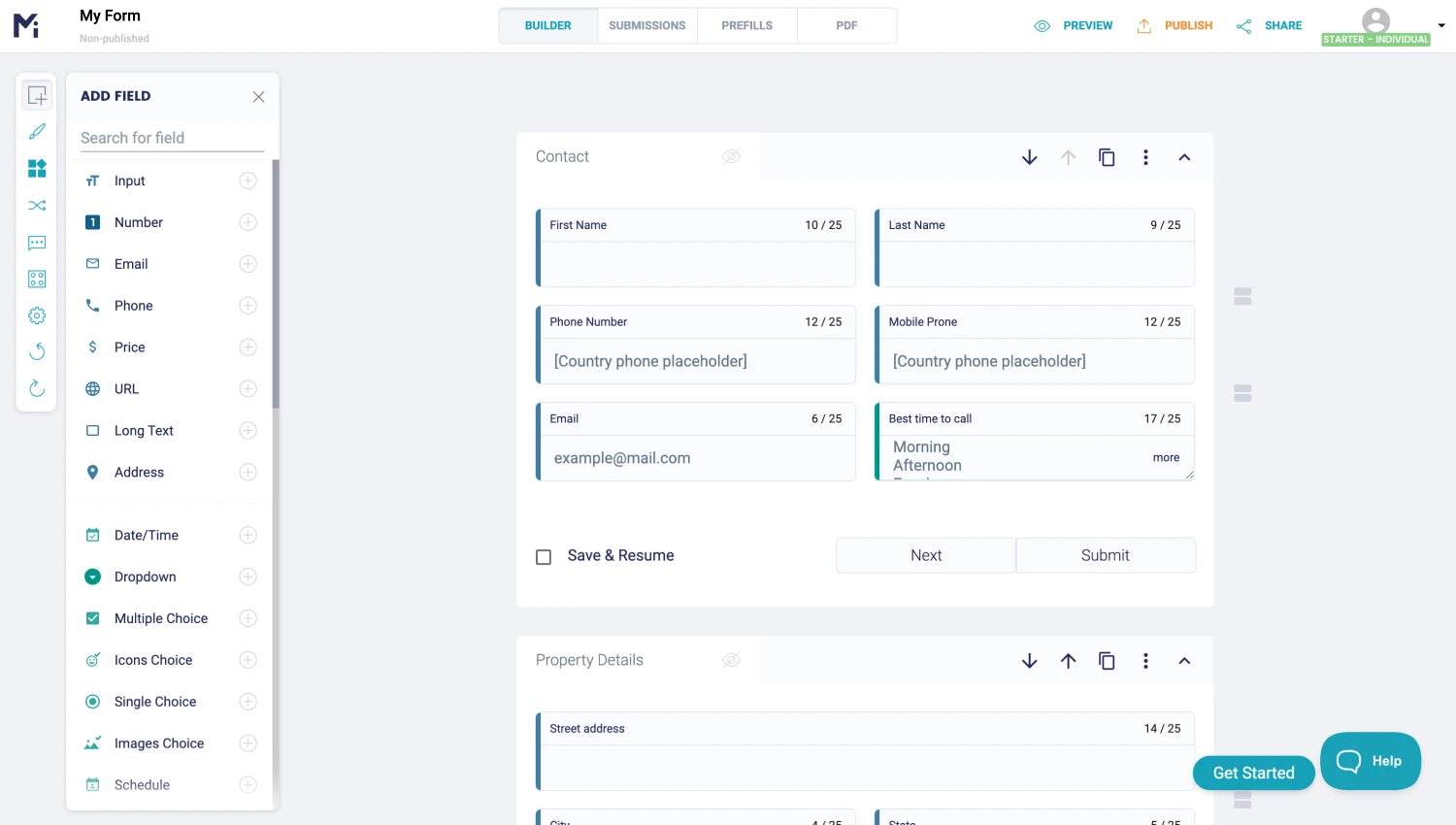Duplicate the Contact section with copy icon
1456x825 pixels.
pyautogui.click(x=1107, y=157)
